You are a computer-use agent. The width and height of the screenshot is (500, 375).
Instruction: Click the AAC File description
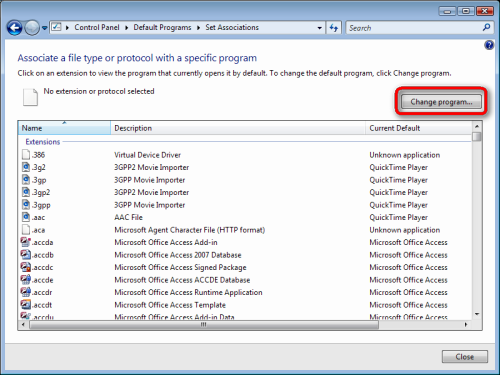(x=128, y=217)
